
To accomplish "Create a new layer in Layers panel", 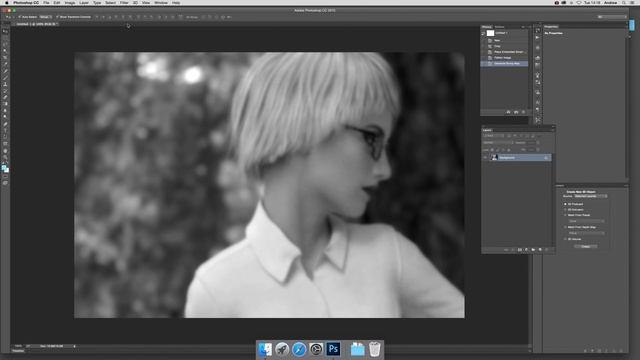I will click(540, 249).
